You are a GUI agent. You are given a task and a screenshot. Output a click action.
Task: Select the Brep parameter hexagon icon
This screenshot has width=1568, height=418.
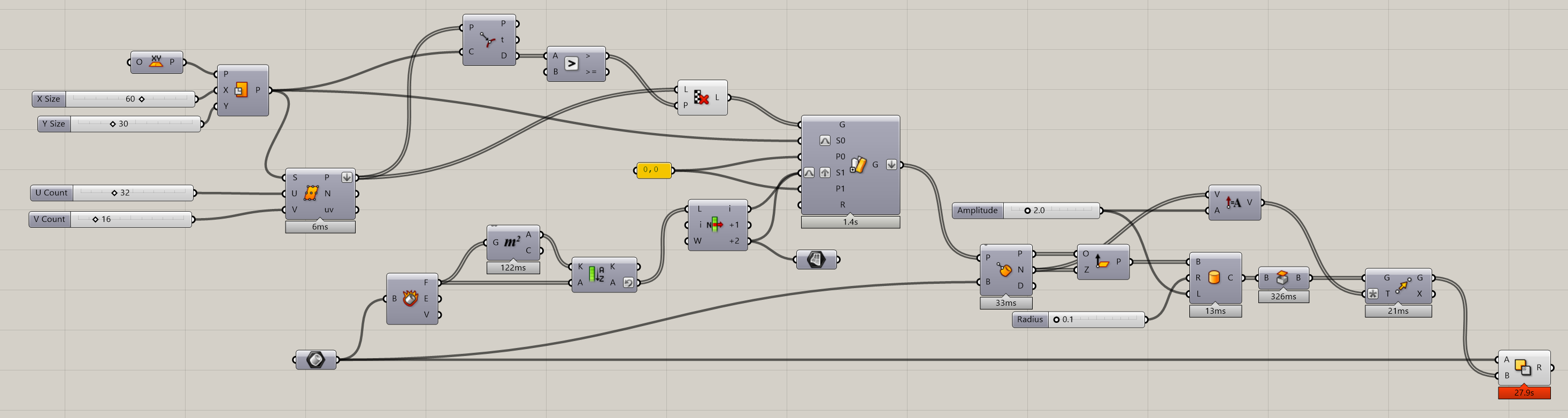point(316,360)
